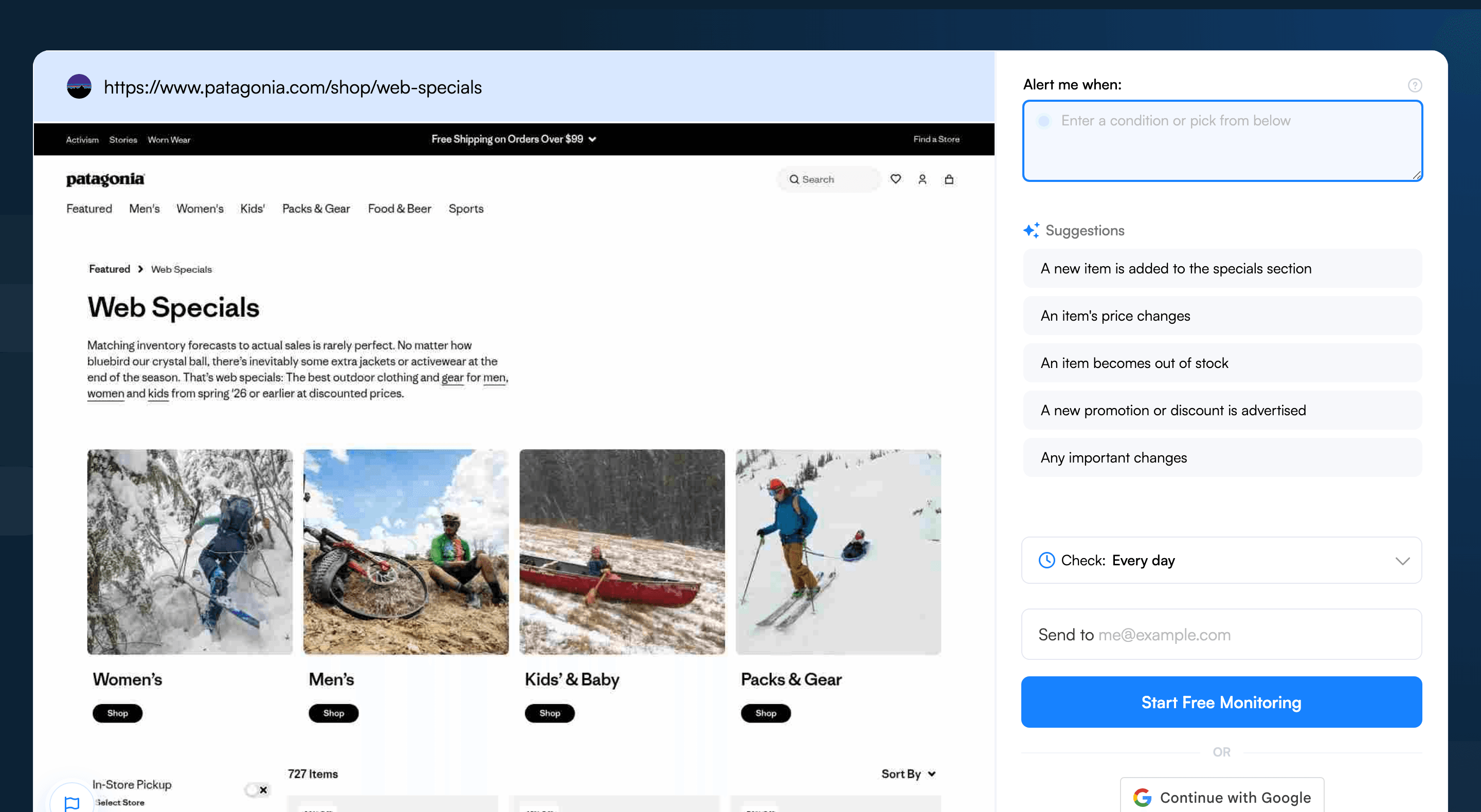Click the Send to email field

1221,634
